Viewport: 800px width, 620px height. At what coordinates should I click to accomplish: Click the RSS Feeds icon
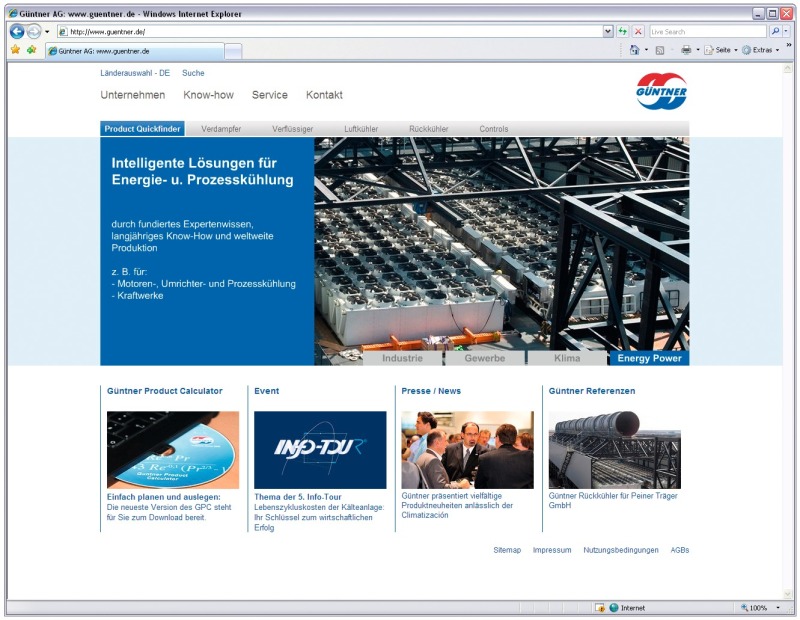(x=660, y=50)
